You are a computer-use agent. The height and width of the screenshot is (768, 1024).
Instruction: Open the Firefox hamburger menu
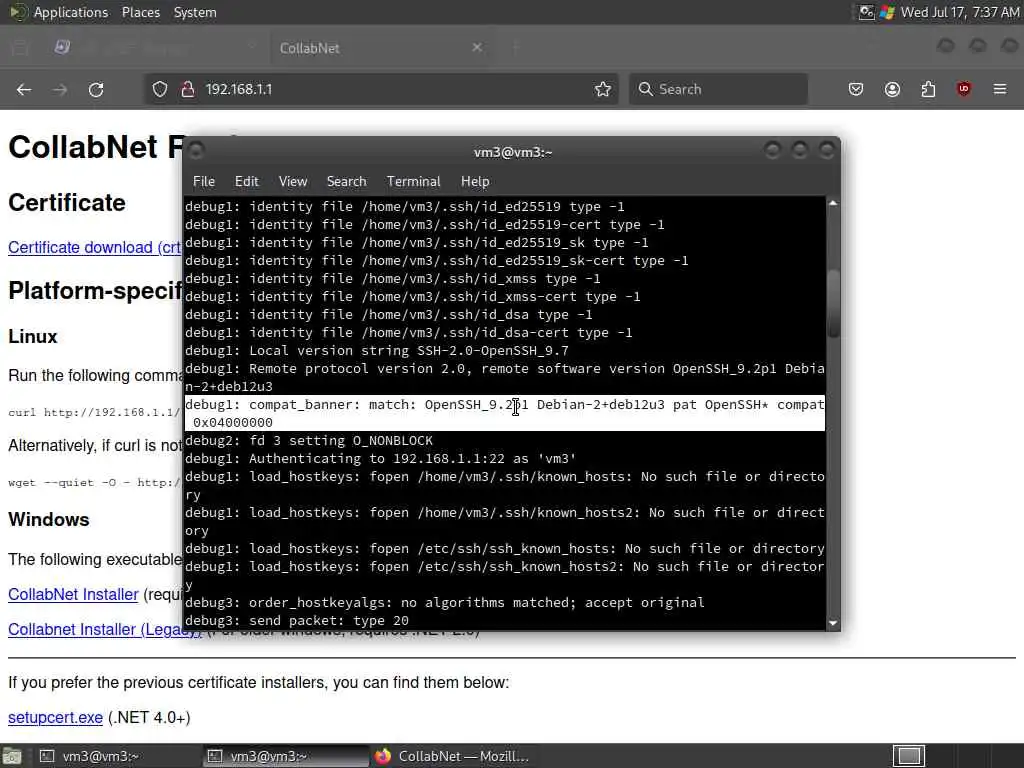point(1000,89)
